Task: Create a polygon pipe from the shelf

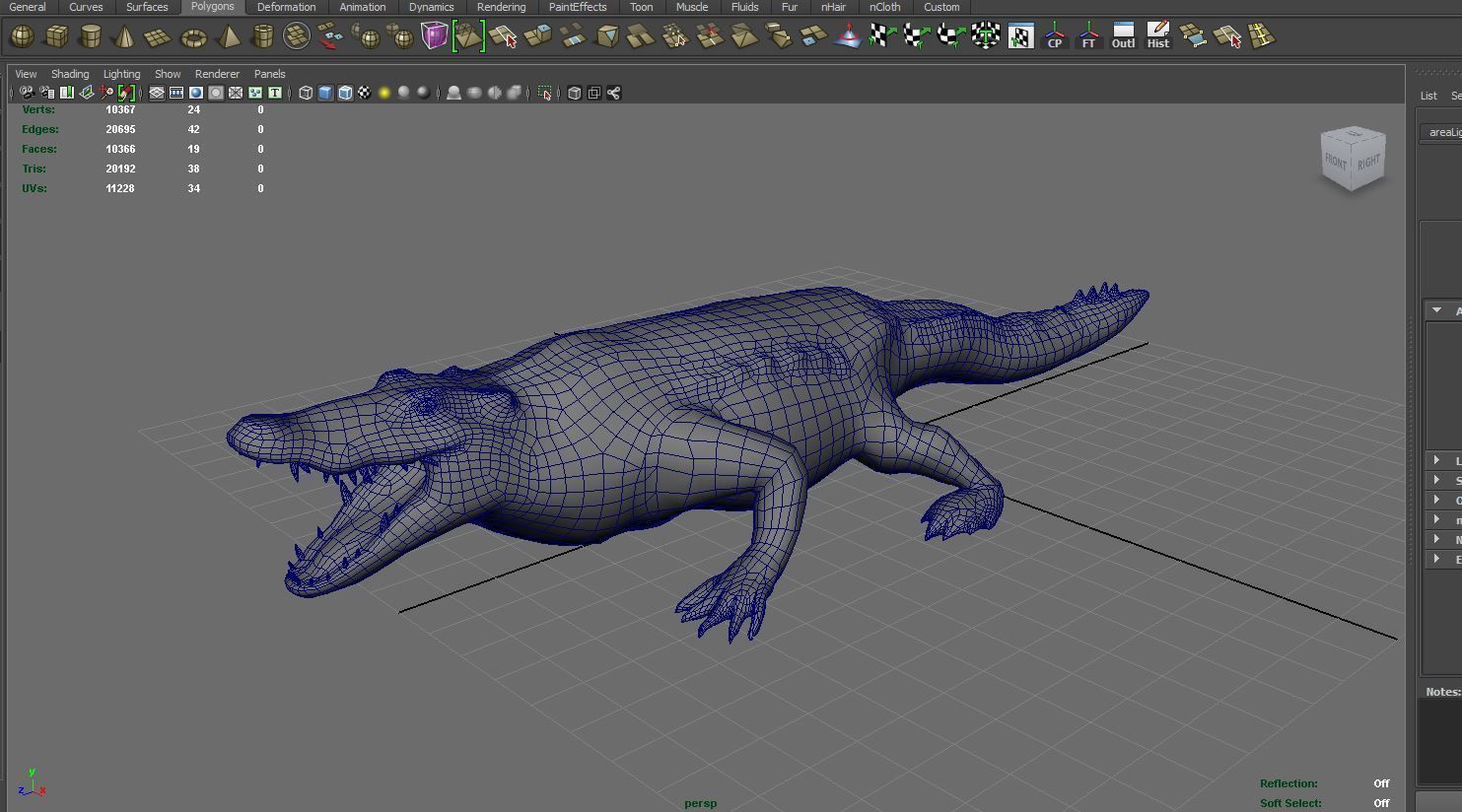Action: pos(262,37)
